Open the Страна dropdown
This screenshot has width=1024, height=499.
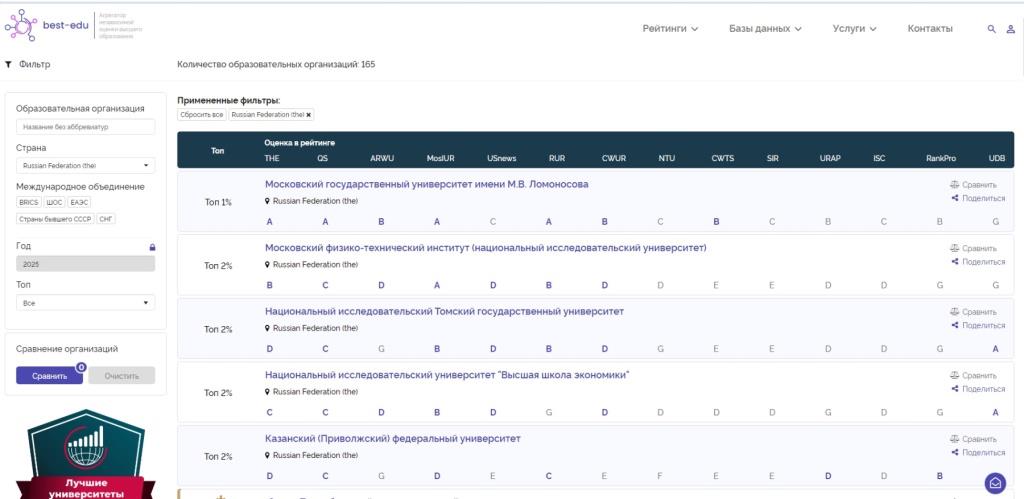(86, 166)
